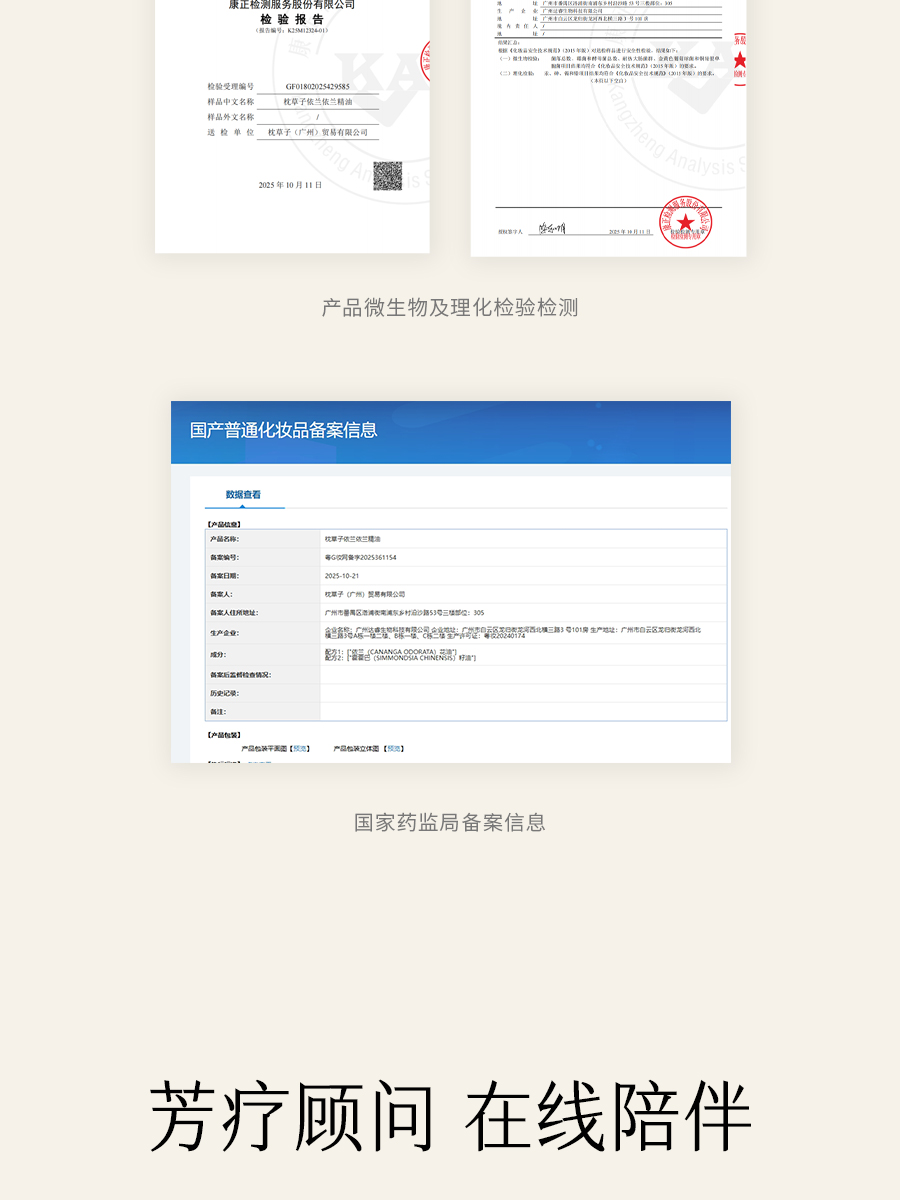Click caption 国家药监局备案信息

click(450, 822)
